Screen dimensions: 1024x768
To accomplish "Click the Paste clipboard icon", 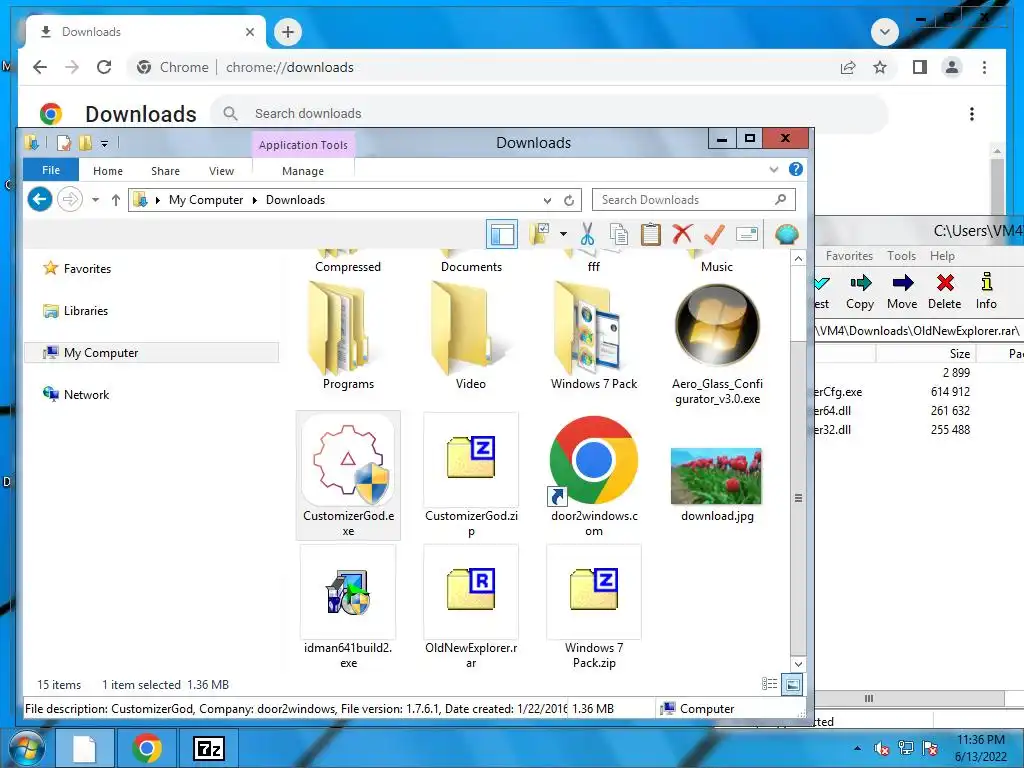I will point(650,234).
